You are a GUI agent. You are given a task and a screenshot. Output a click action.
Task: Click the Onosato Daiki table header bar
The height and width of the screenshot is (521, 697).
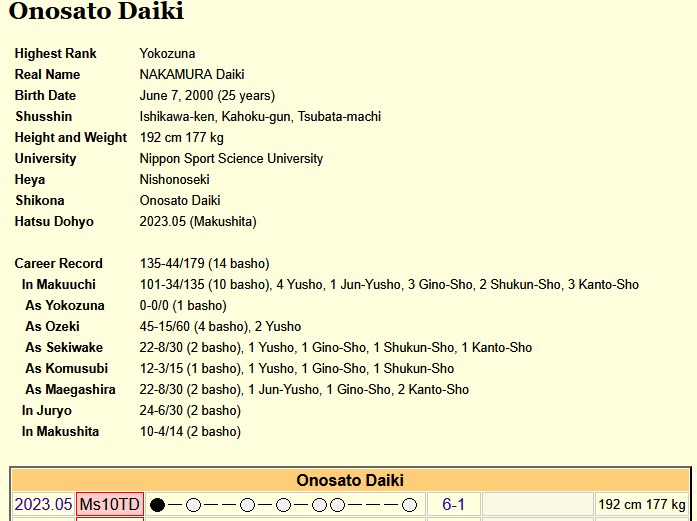350,480
